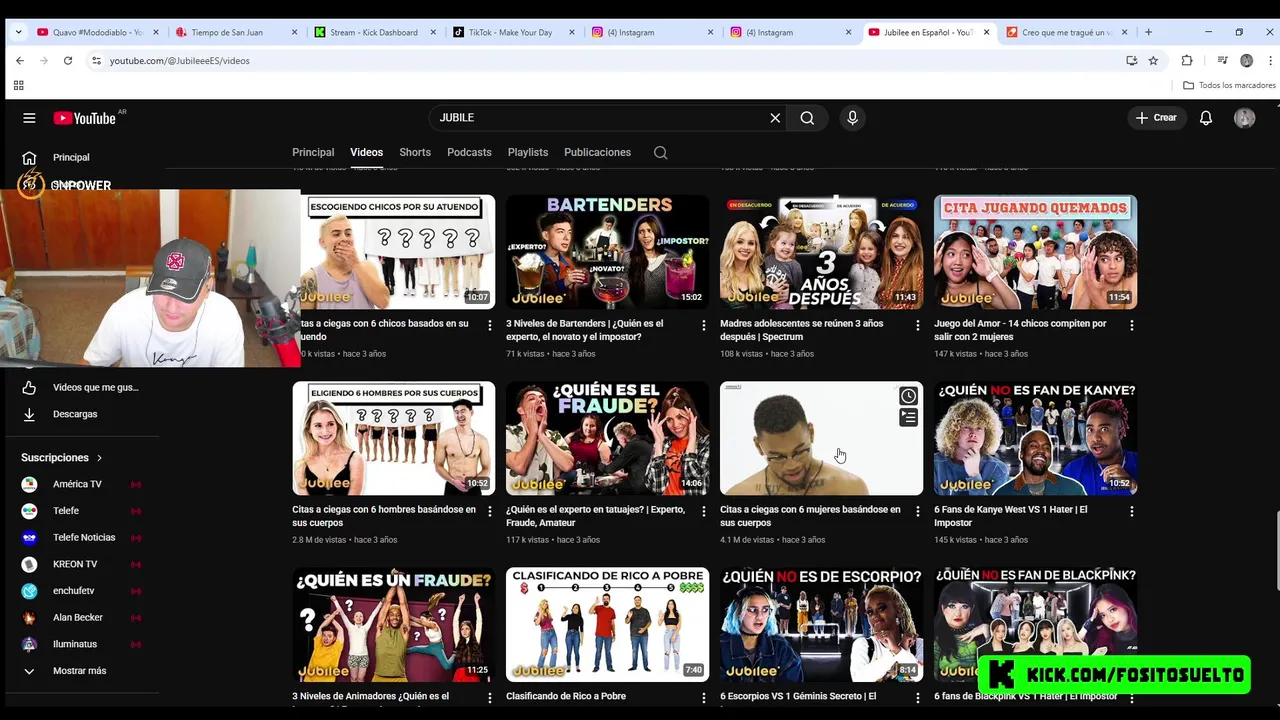
Task: Open Todos los marcadores bookmarks folder
Action: click(1229, 86)
